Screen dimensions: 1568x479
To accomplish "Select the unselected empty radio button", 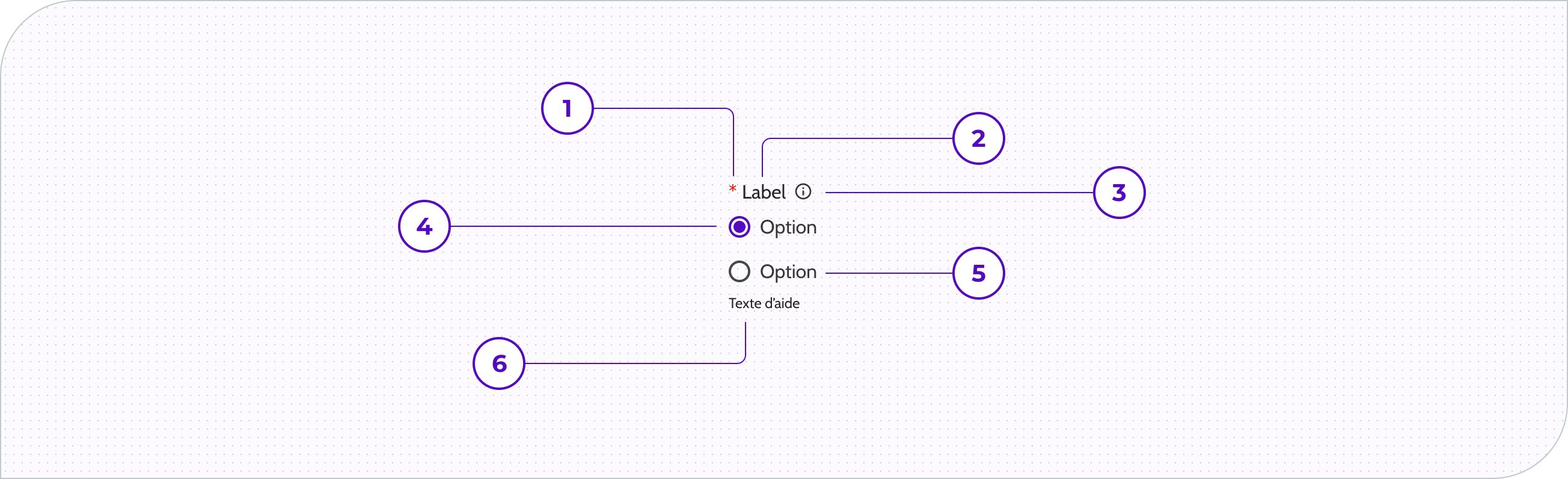I will point(739,271).
